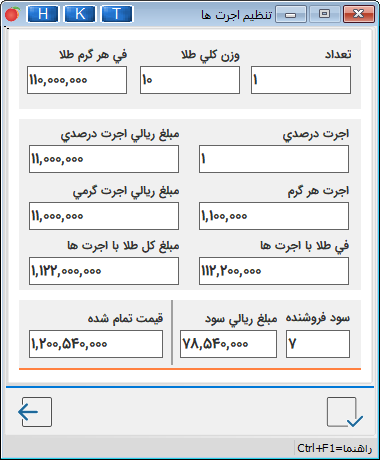Click the T button in title bar

pyautogui.click(x=117, y=14)
